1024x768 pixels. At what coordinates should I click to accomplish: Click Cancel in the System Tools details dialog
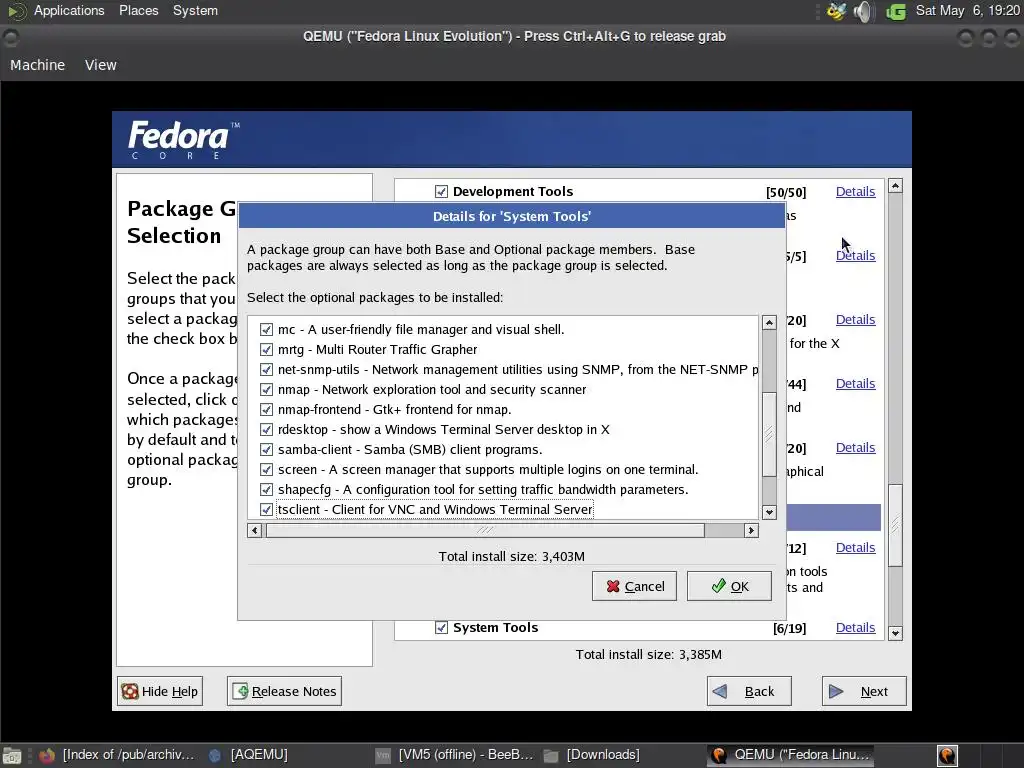(634, 586)
